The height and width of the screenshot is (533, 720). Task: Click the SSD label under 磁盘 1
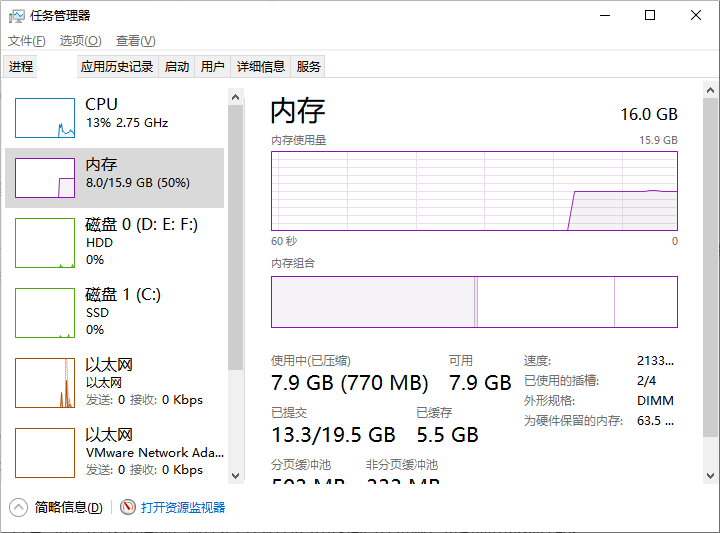97,313
